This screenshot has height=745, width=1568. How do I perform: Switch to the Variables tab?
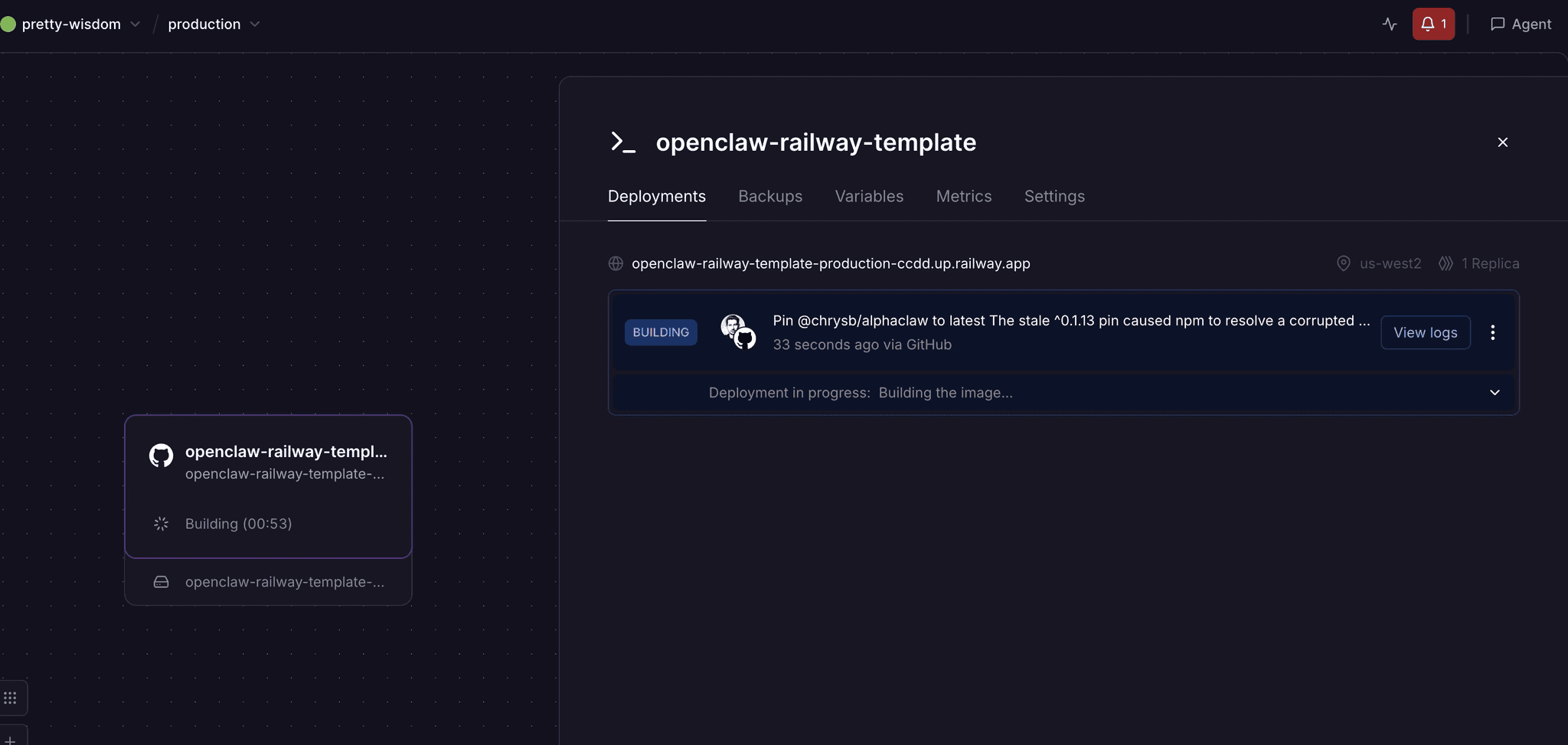point(869,197)
